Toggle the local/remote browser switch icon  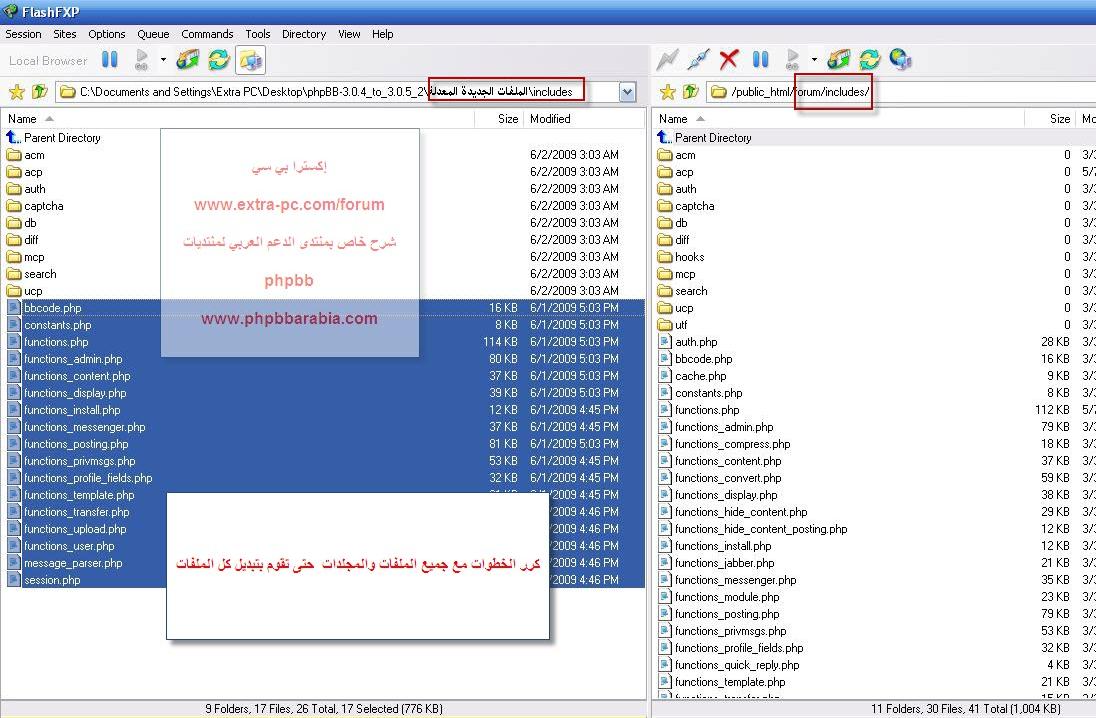click(x=250, y=60)
